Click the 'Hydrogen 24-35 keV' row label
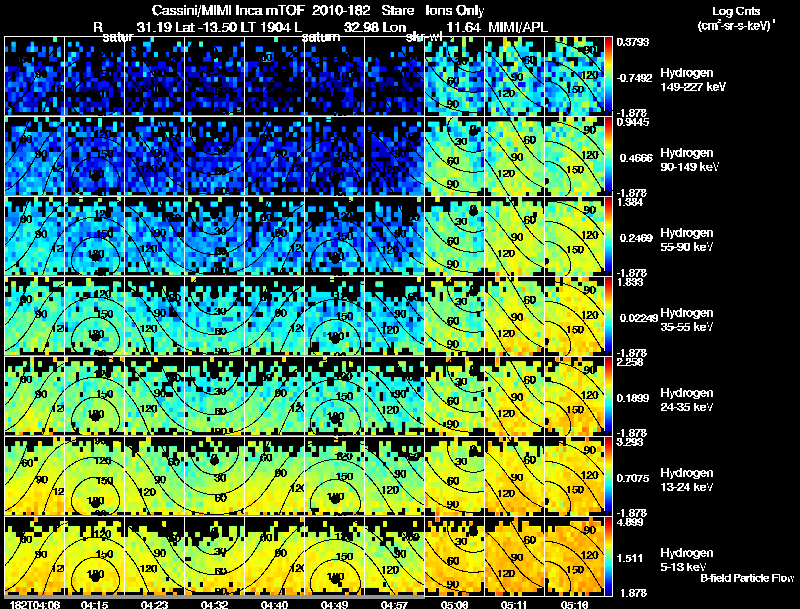 [x=687, y=400]
